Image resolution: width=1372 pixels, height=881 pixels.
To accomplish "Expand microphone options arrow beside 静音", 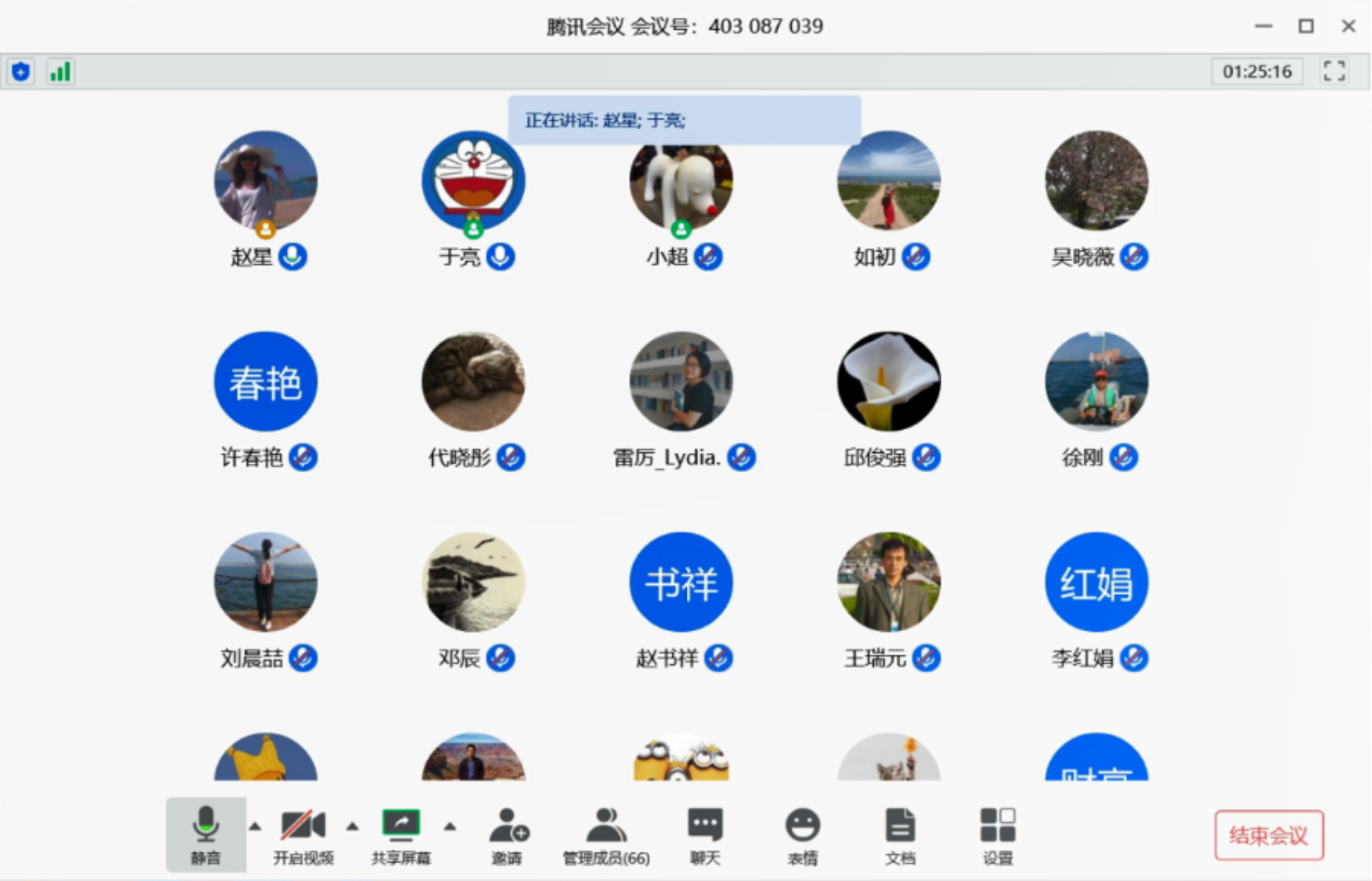I will [x=256, y=825].
